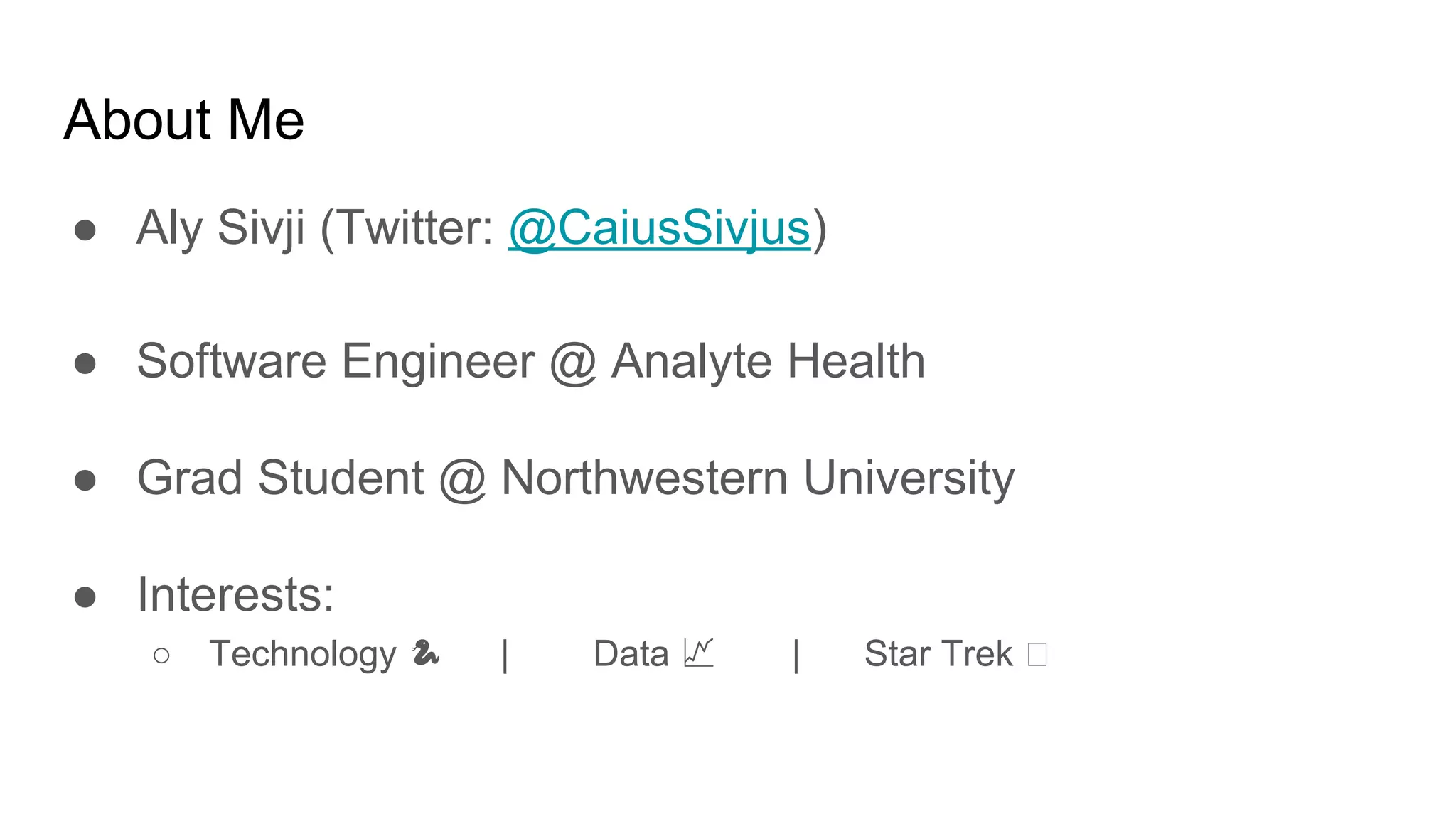This screenshot has width=1456, height=819.
Task: Select the About Me slide title
Action: 184,119
